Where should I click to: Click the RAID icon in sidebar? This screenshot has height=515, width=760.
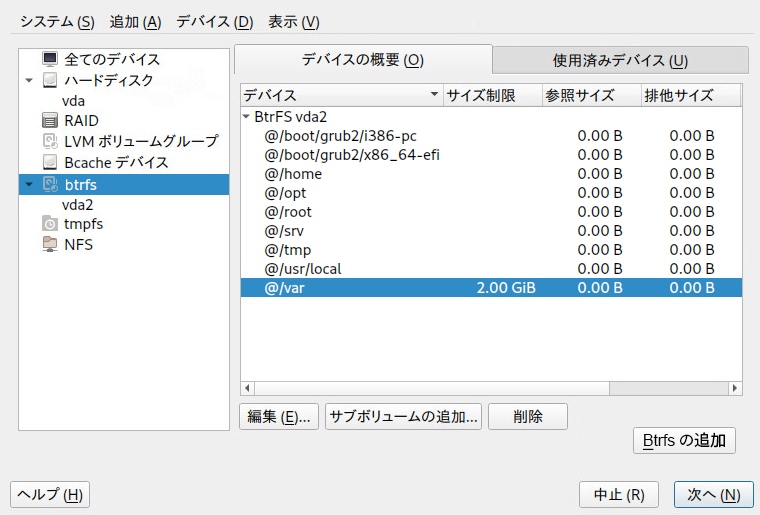pos(49,120)
